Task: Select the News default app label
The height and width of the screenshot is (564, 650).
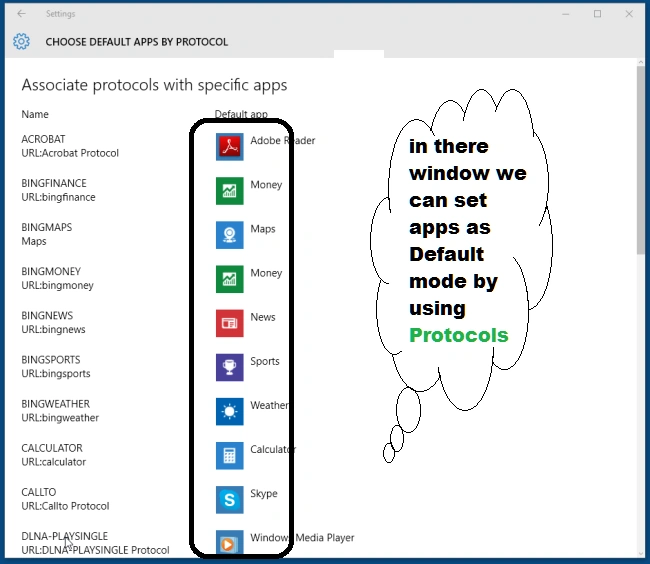Action: coord(263,317)
